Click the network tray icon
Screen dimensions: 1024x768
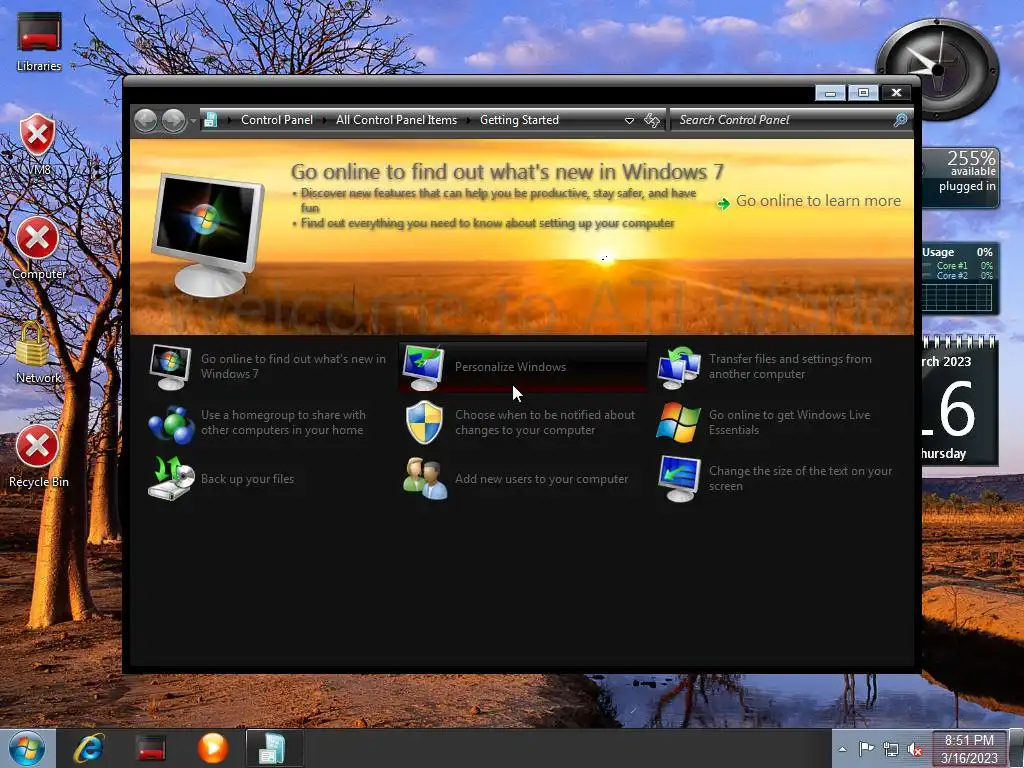click(891, 749)
